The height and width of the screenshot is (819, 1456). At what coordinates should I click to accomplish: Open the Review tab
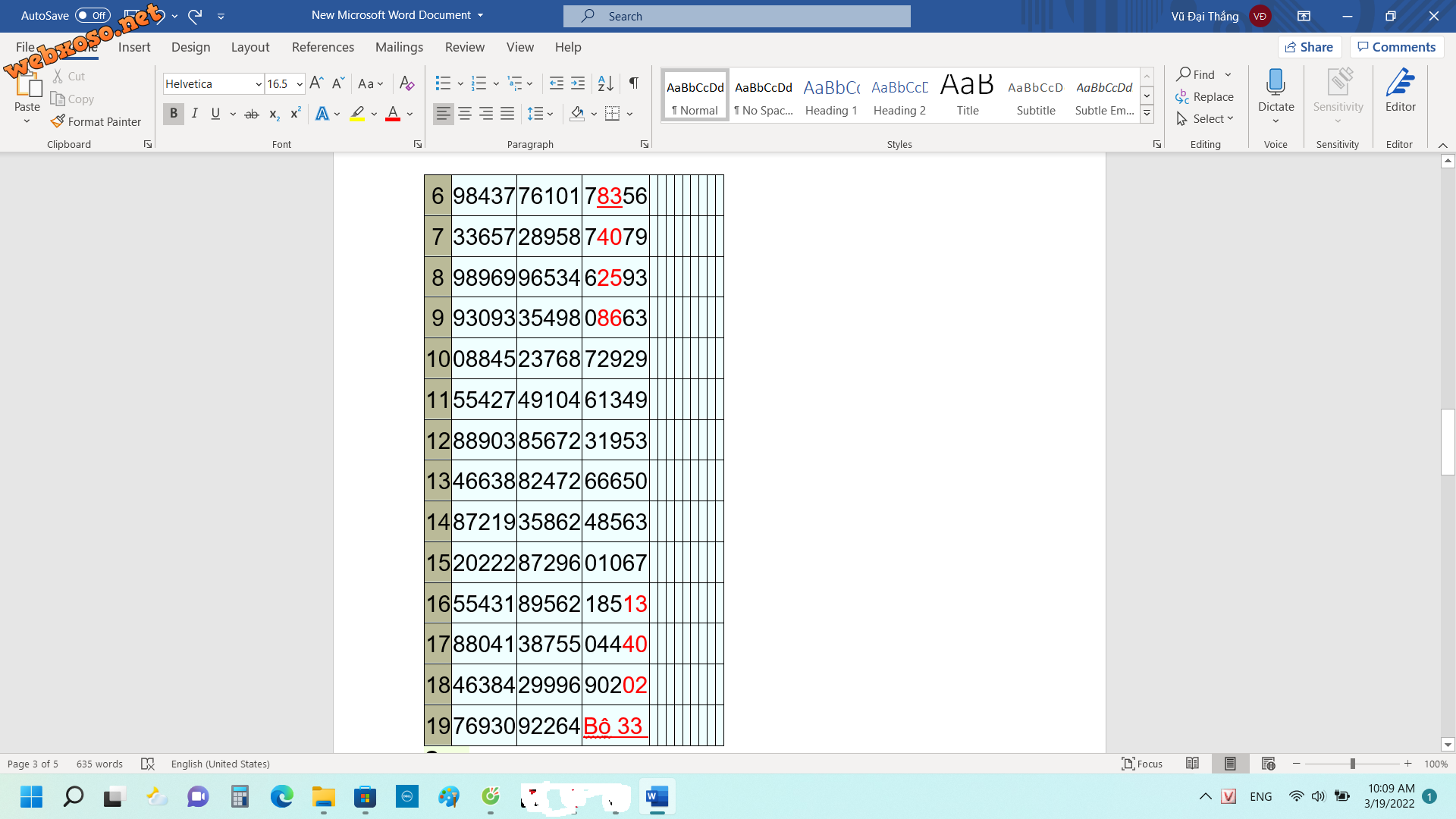pos(465,47)
